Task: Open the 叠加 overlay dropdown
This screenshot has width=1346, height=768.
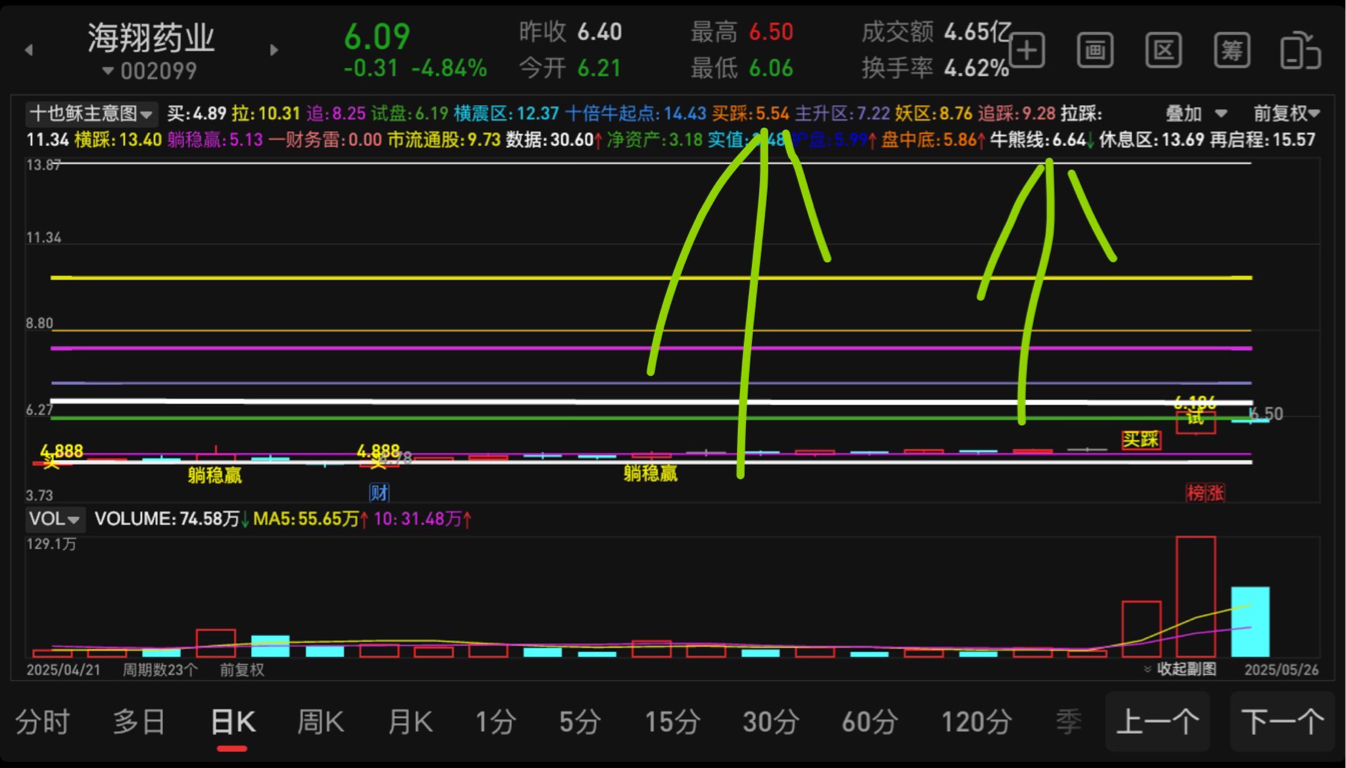Action: (x=1196, y=114)
